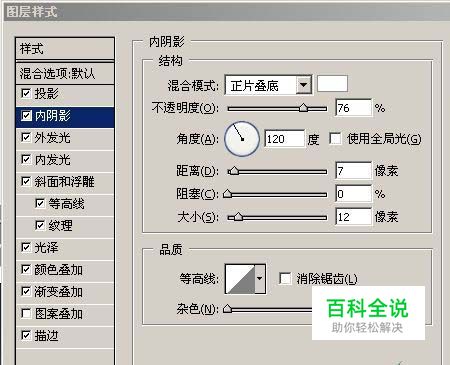This screenshot has width=450, height=365.
Task: Click the angle value field 120
Action: [284, 139]
